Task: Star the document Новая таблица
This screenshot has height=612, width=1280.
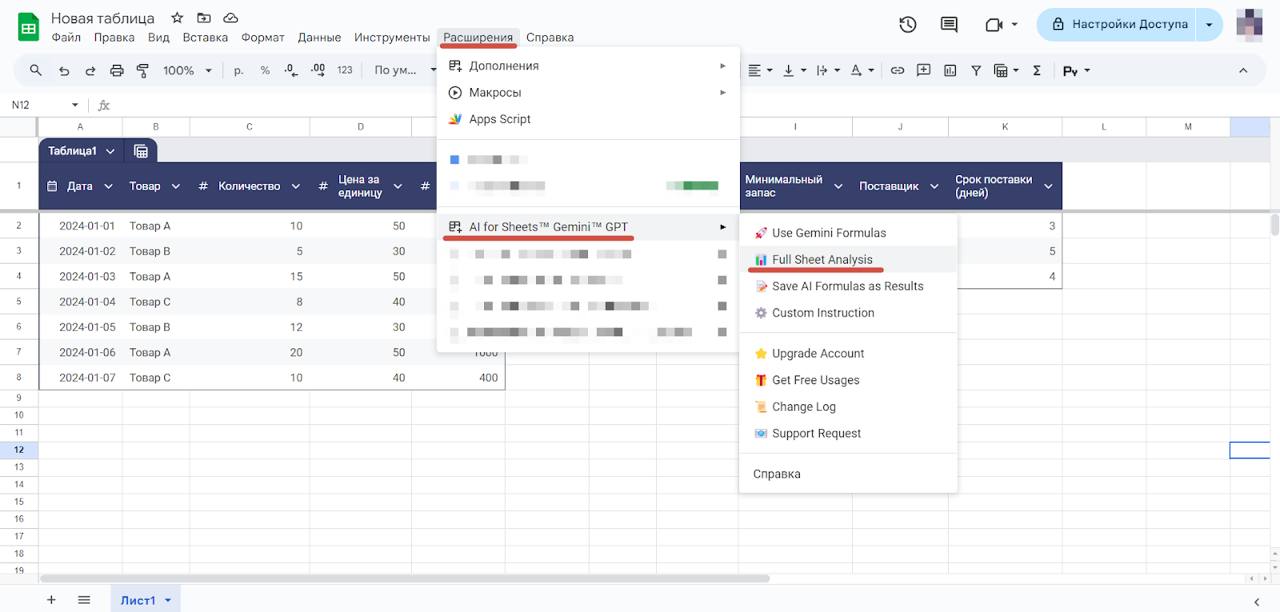Action: 177,18
